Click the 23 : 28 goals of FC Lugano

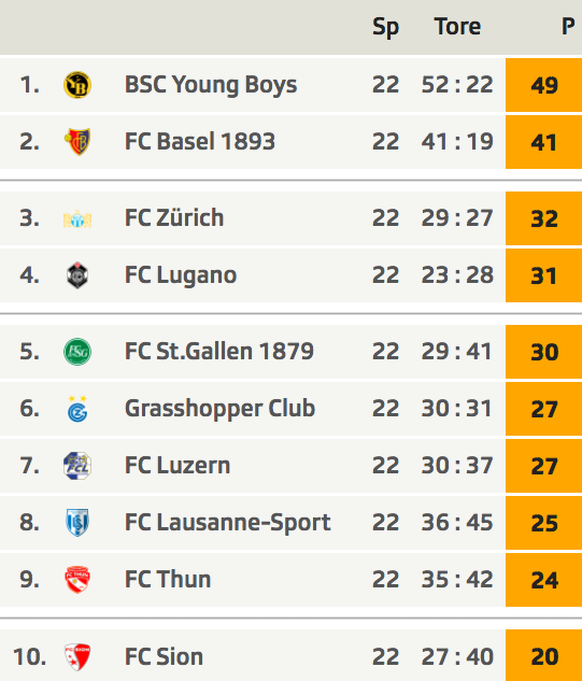pyautogui.click(x=457, y=275)
